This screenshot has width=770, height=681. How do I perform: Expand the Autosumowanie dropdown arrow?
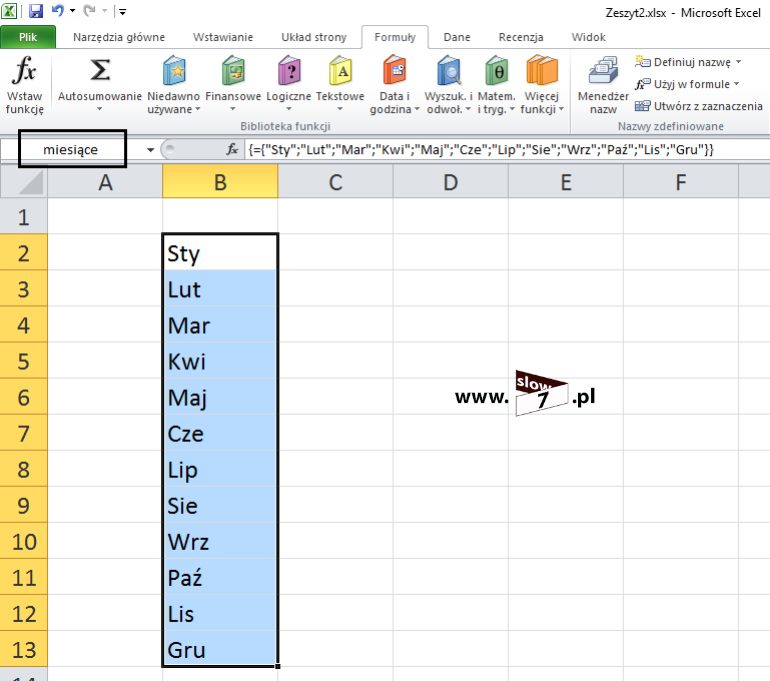pos(100,109)
